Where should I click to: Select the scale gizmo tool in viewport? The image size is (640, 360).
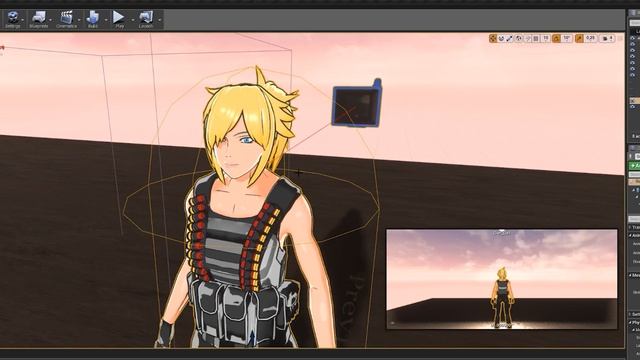509,38
